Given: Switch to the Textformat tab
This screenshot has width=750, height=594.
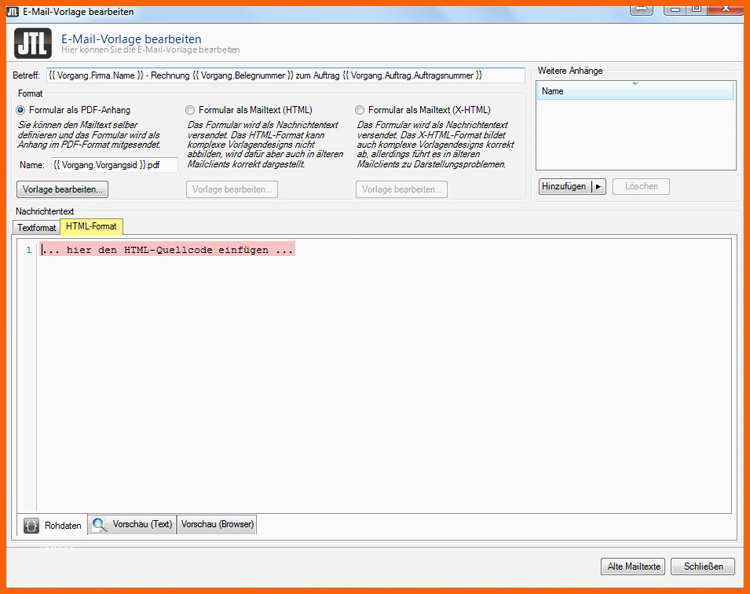Looking at the screenshot, I should (x=36, y=228).
